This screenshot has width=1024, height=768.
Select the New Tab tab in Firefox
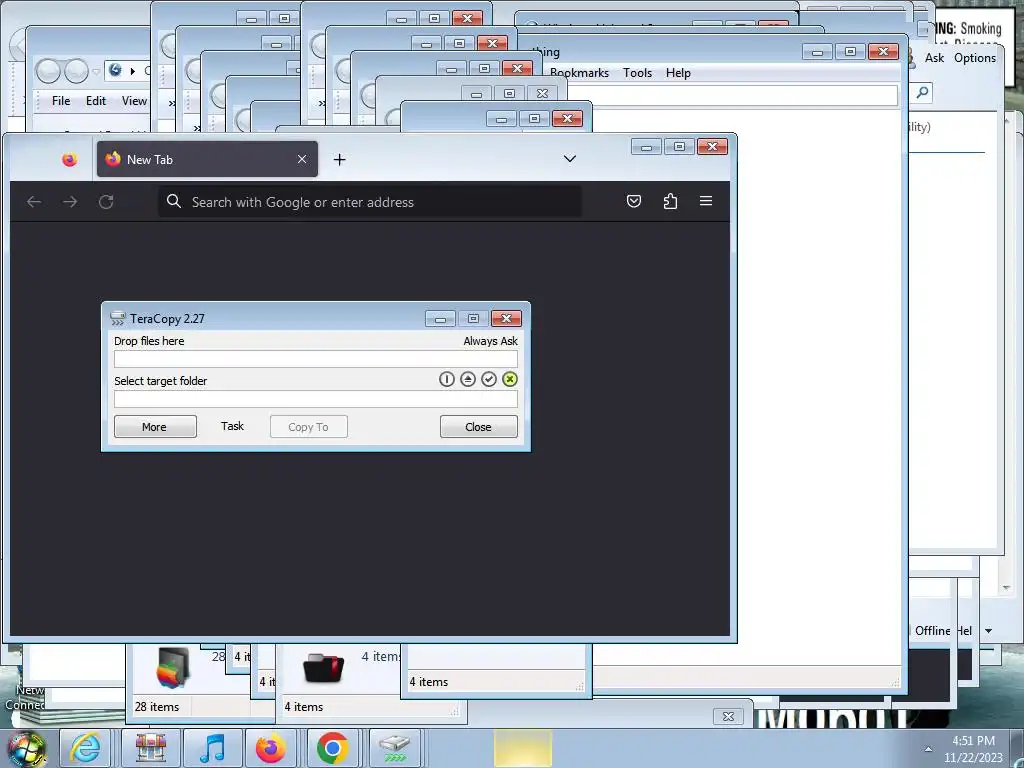coord(207,159)
